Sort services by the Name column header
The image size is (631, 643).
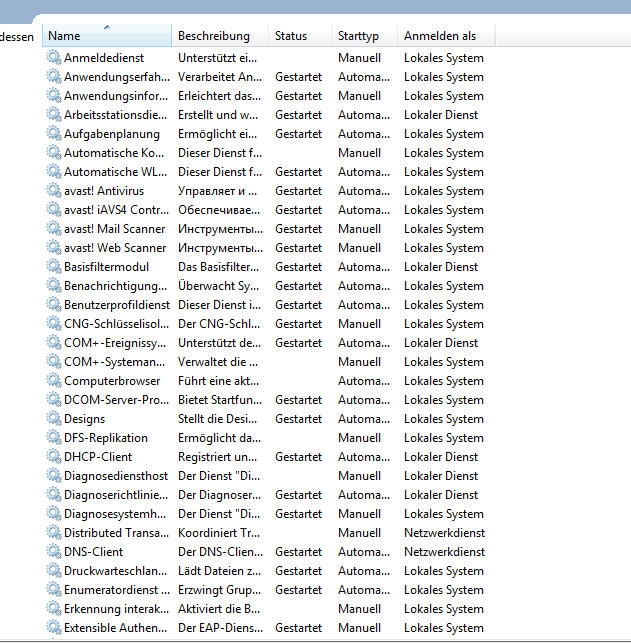106,36
